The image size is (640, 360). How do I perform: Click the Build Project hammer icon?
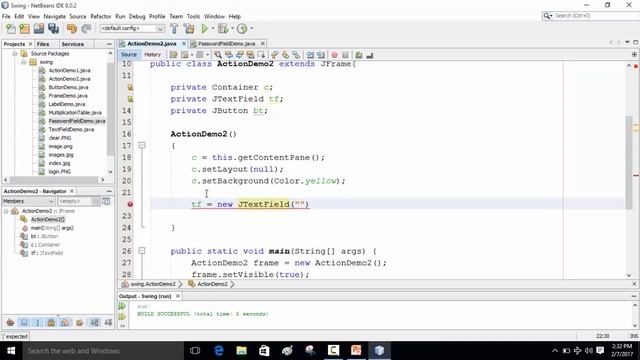pyautogui.click(x=174, y=29)
